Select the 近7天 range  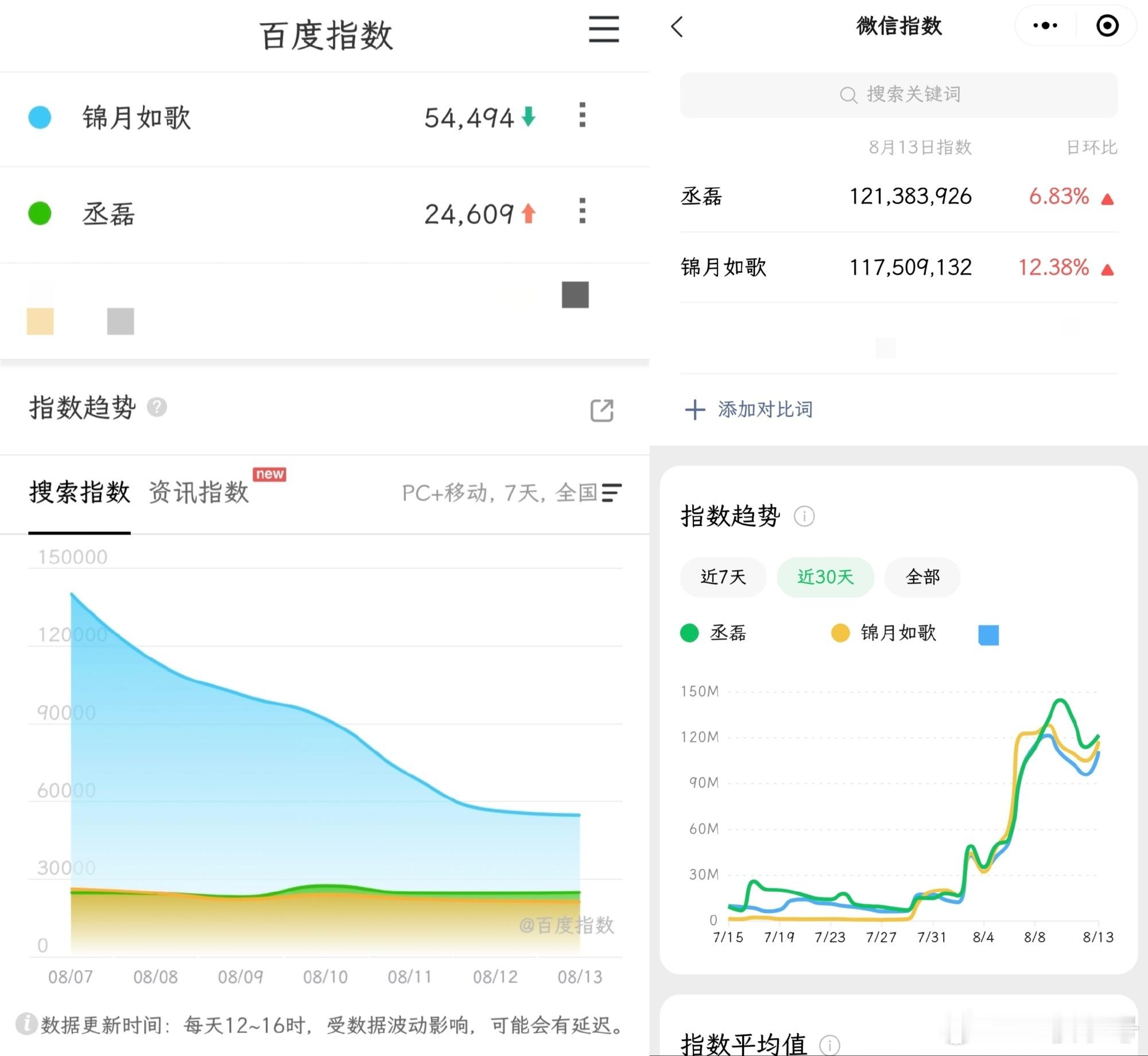723,577
